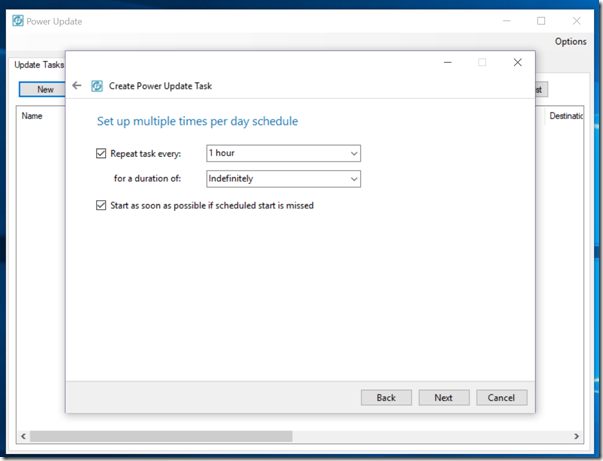
Task: Click the horizontal scrollbar thumb
Action: [161, 436]
